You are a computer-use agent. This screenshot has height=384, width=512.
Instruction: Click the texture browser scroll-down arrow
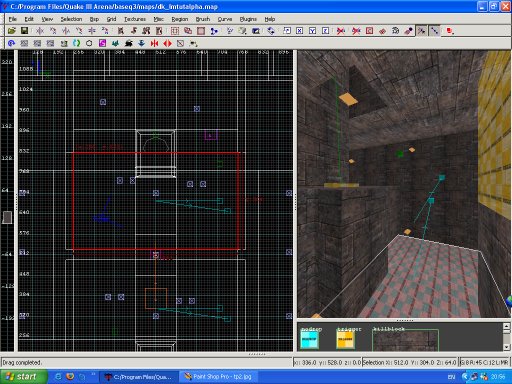(x=507, y=347)
